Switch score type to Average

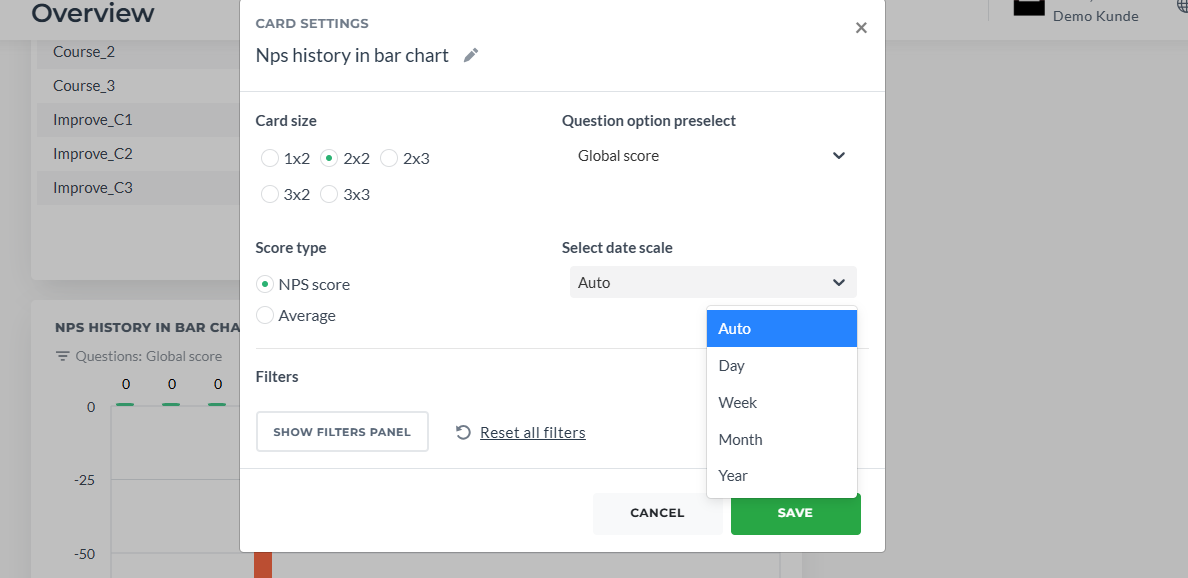(265, 315)
